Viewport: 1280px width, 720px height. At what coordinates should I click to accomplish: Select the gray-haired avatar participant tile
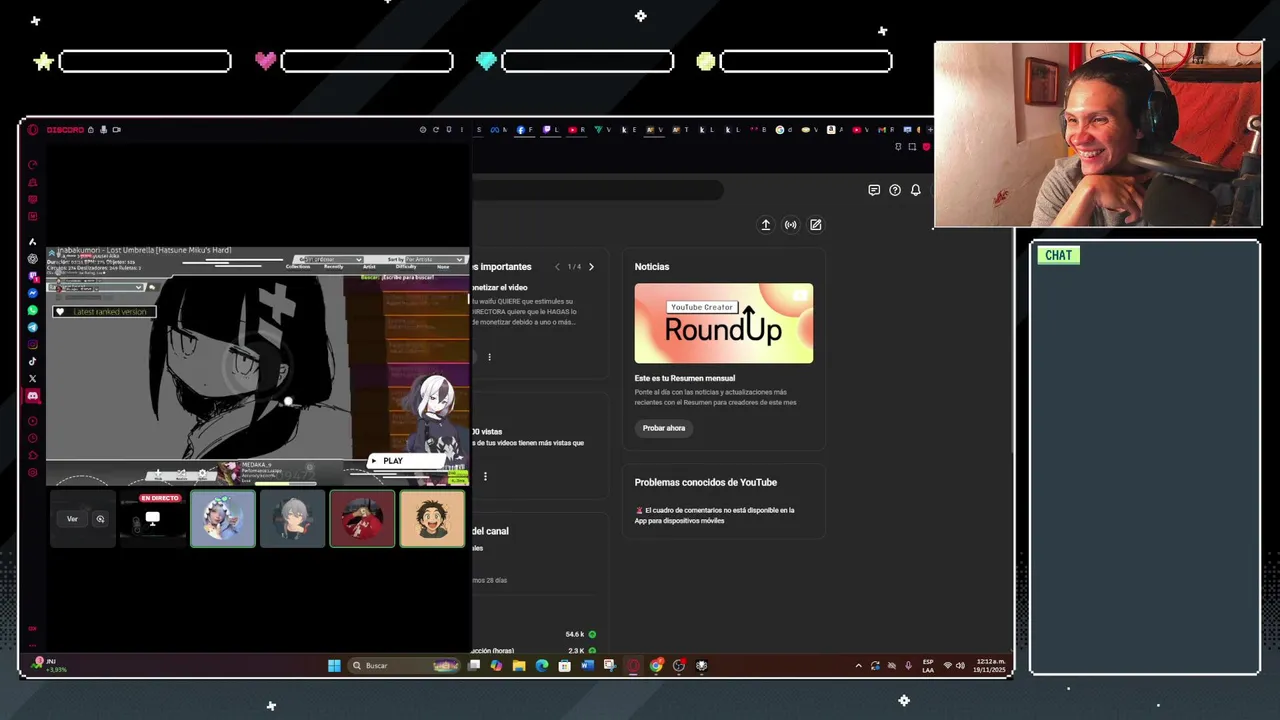click(293, 519)
